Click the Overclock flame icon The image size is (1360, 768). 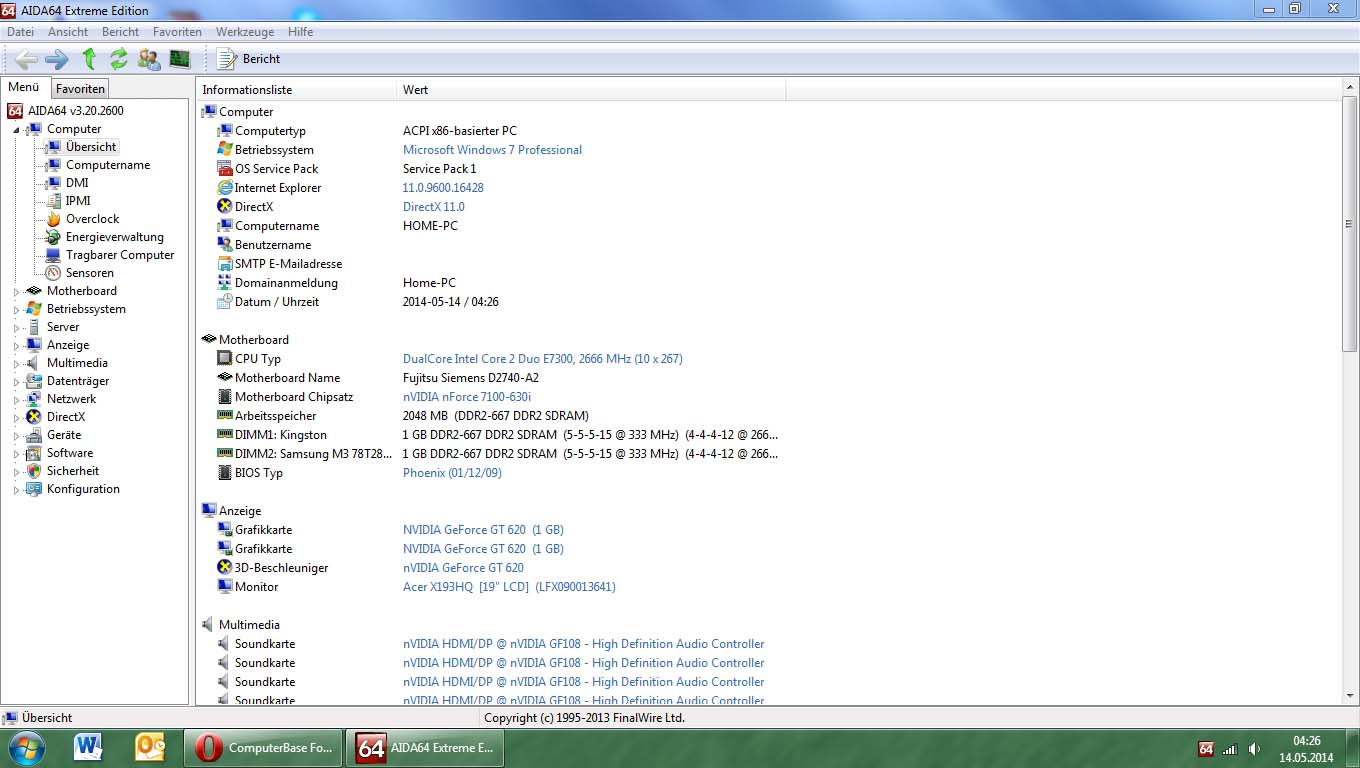tap(53, 219)
